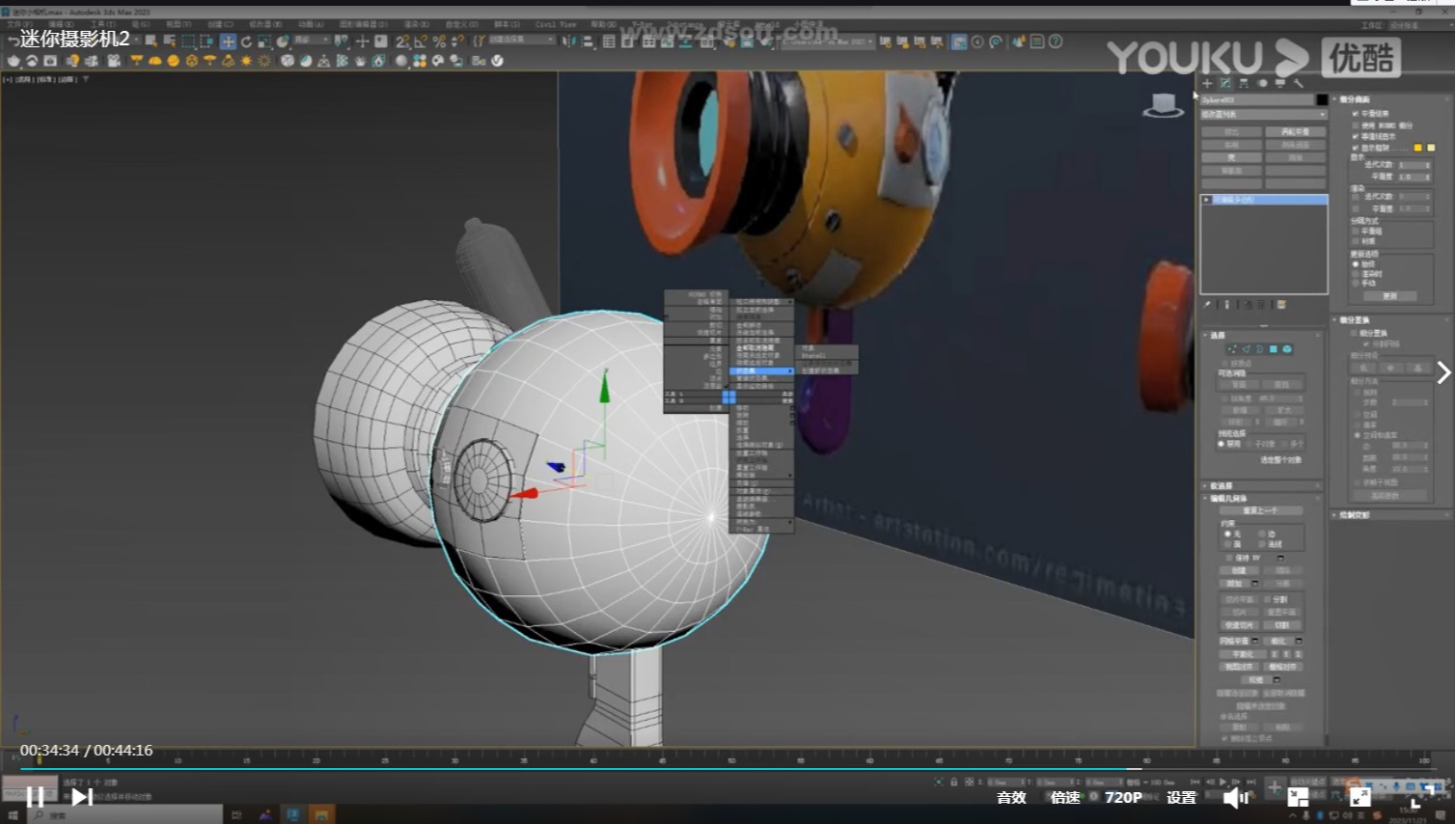Click the object name field Sphere003
The width and height of the screenshot is (1456, 824).
click(x=1257, y=99)
